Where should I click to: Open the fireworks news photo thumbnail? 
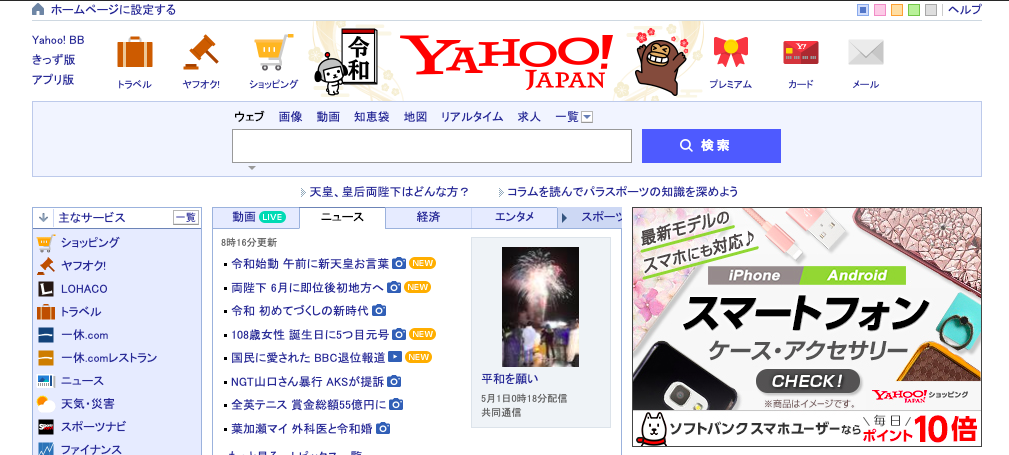pos(540,307)
